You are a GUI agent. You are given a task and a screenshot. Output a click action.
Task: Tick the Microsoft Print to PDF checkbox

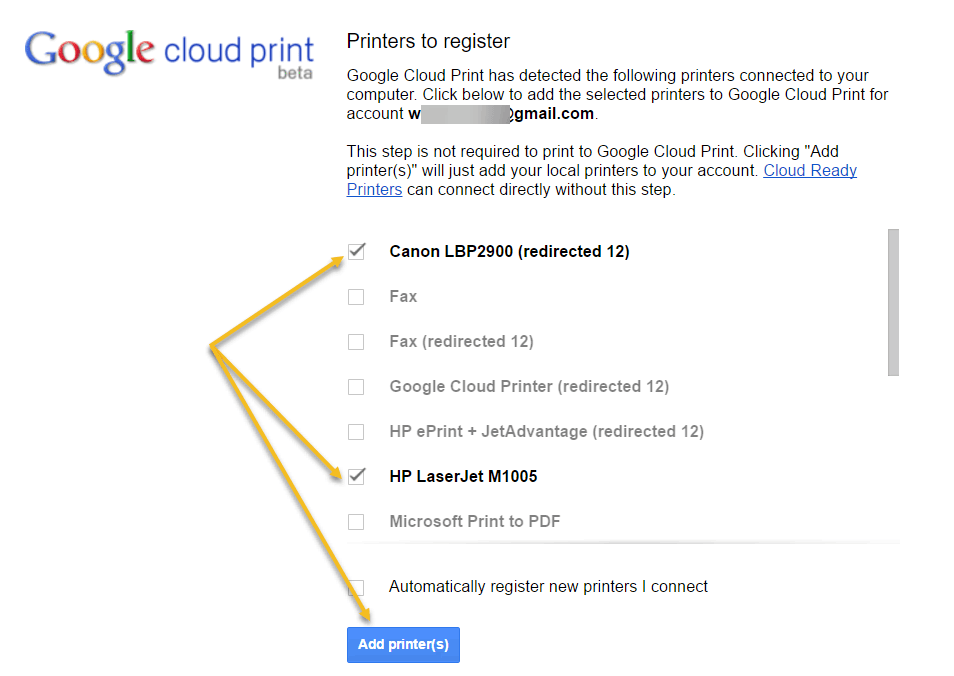tap(356, 522)
